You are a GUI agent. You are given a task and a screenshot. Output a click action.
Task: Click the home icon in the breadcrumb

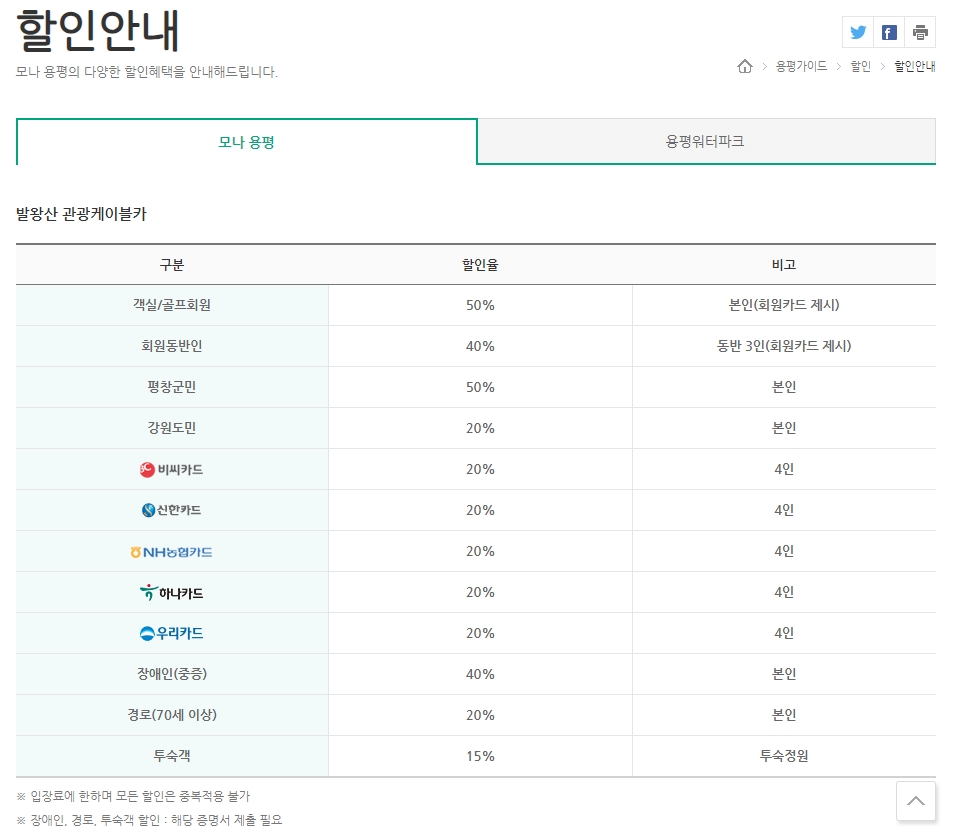coord(744,66)
